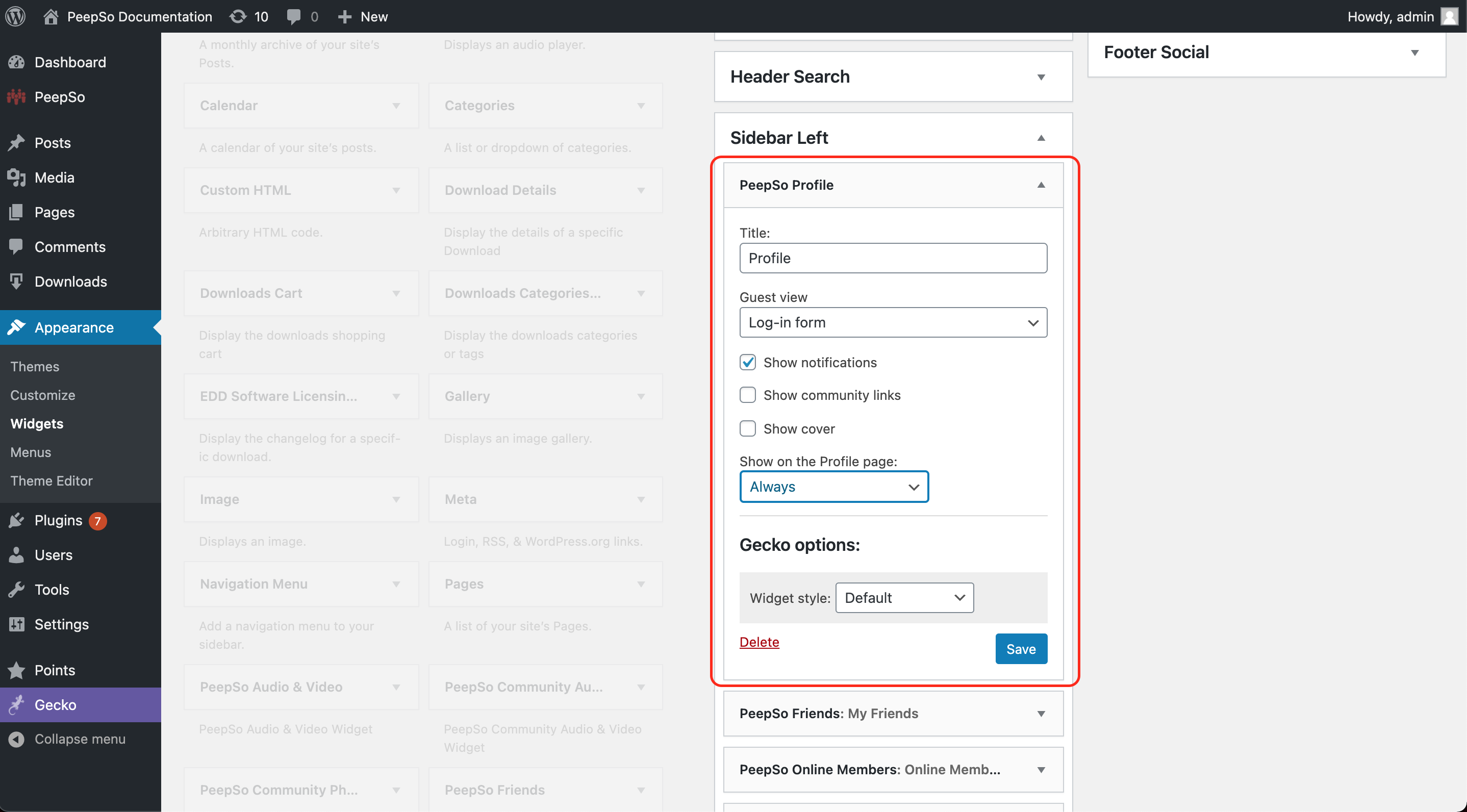The width and height of the screenshot is (1467, 812).
Task: Click the Gecko lizard icon
Action: click(16, 705)
